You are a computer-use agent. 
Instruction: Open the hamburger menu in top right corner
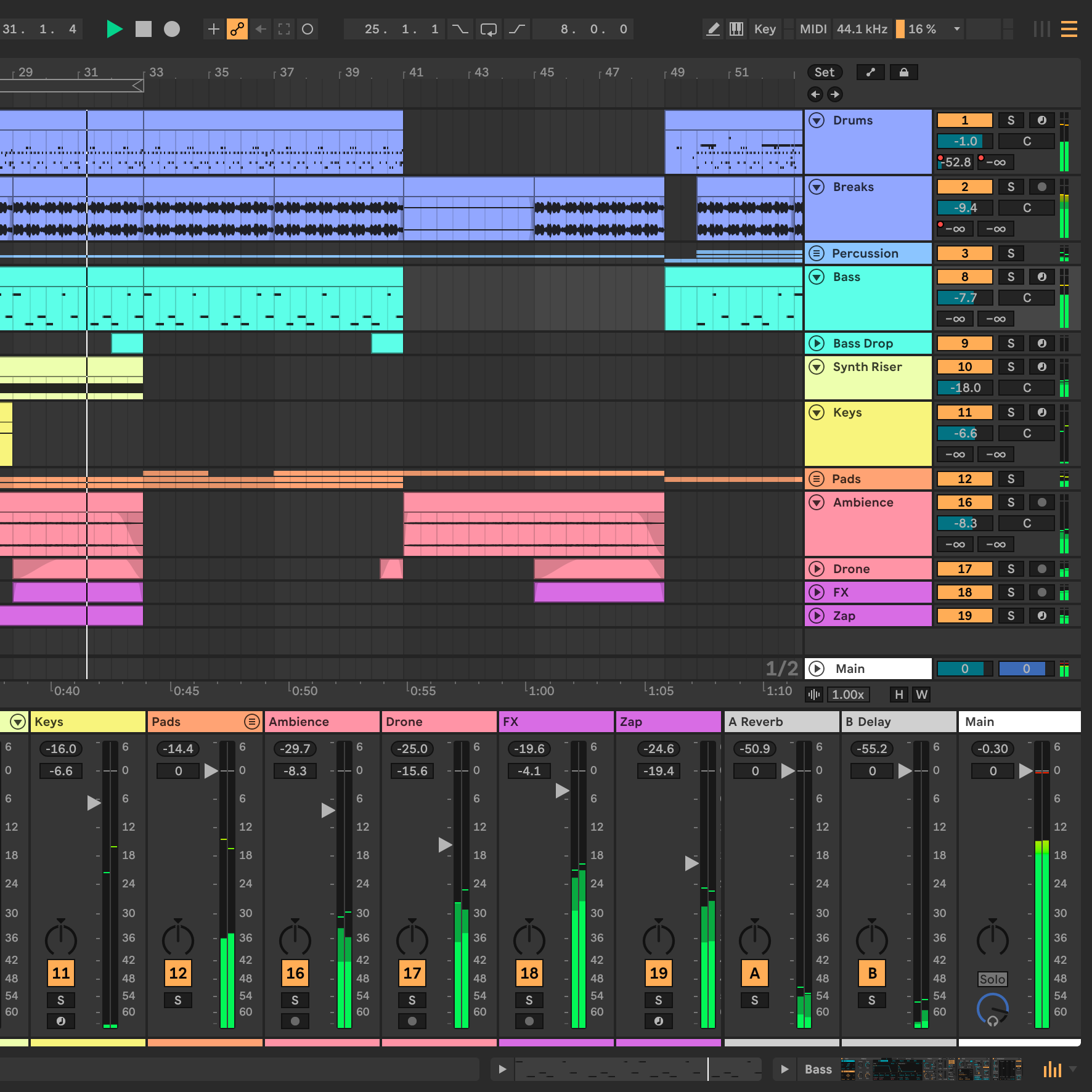coord(1070,29)
